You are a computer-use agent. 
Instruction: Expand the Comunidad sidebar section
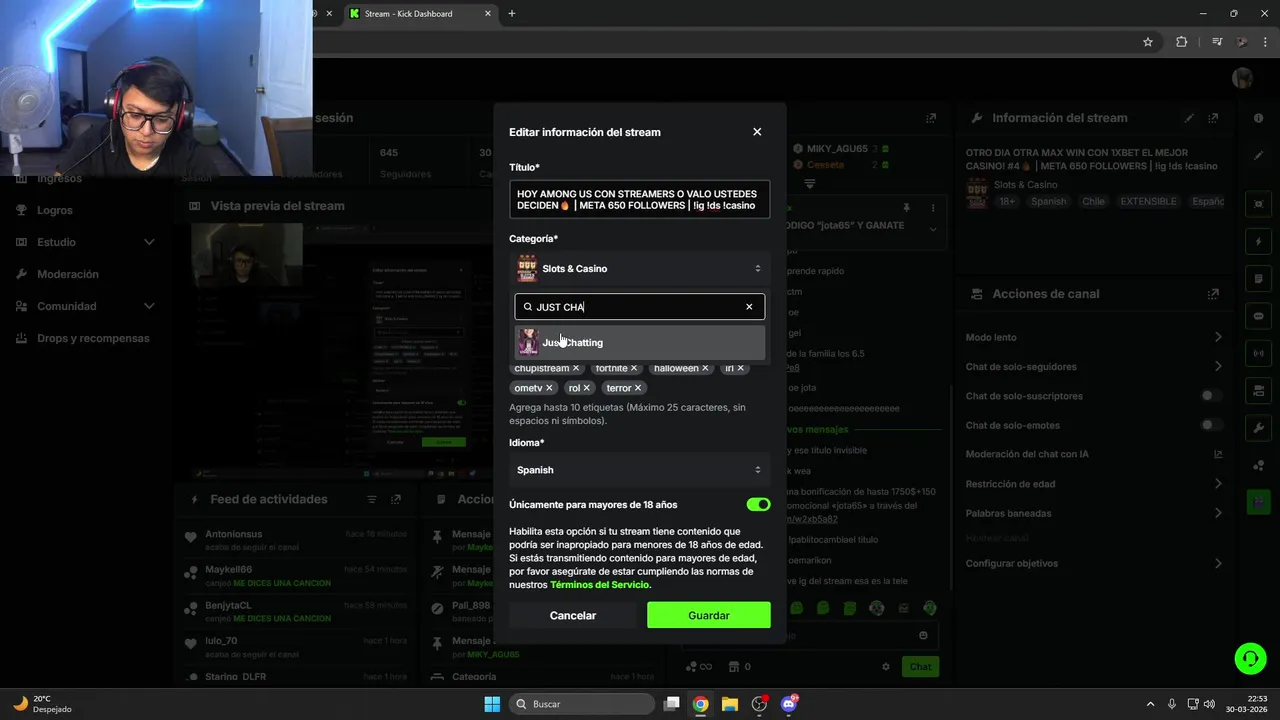click(x=149, y=306)
